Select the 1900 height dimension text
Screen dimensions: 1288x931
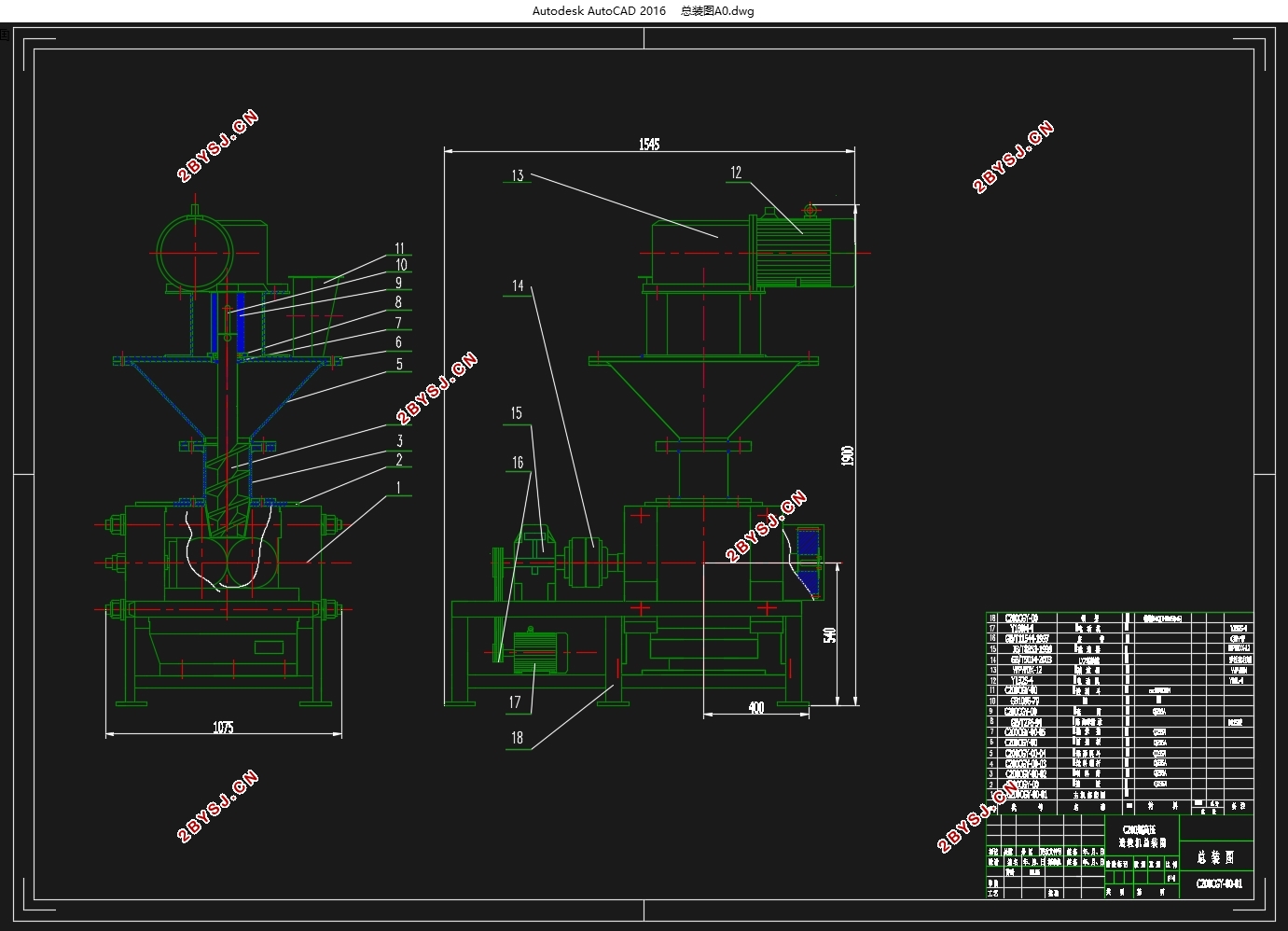[848, 456]
